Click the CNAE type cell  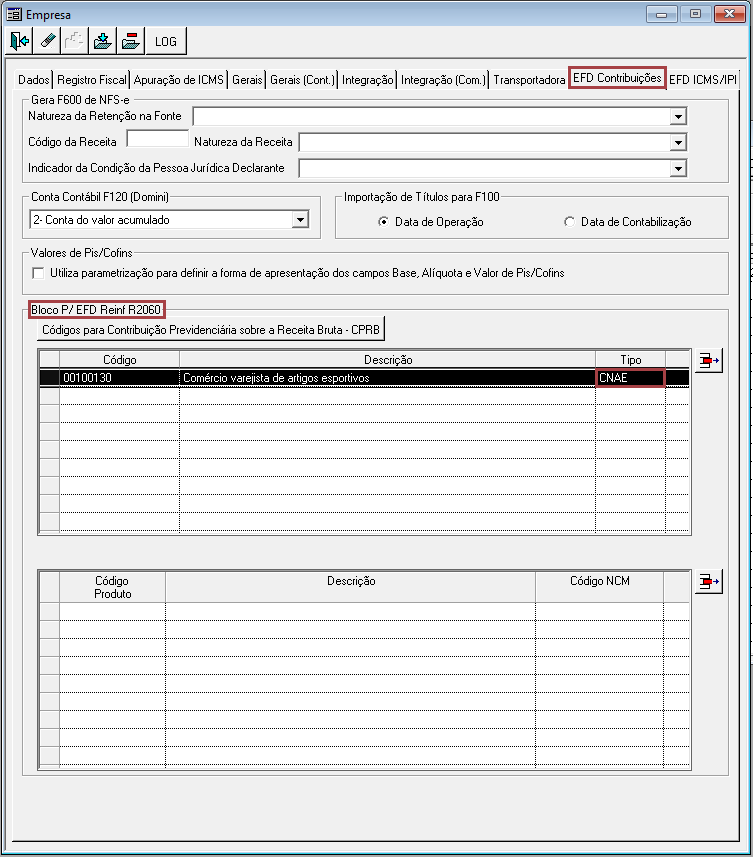tap(630, 378)
